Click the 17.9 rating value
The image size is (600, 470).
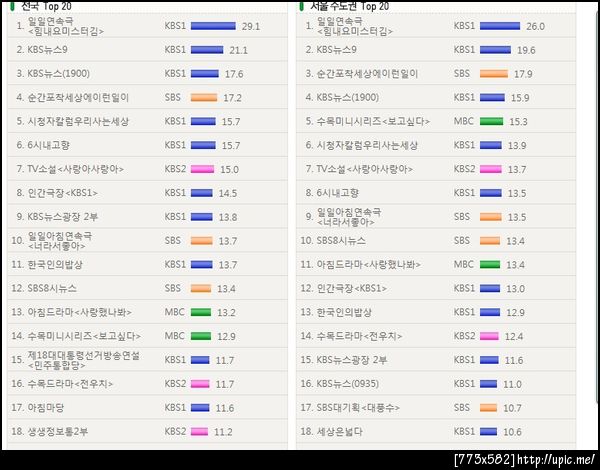[x=523, y=74]
